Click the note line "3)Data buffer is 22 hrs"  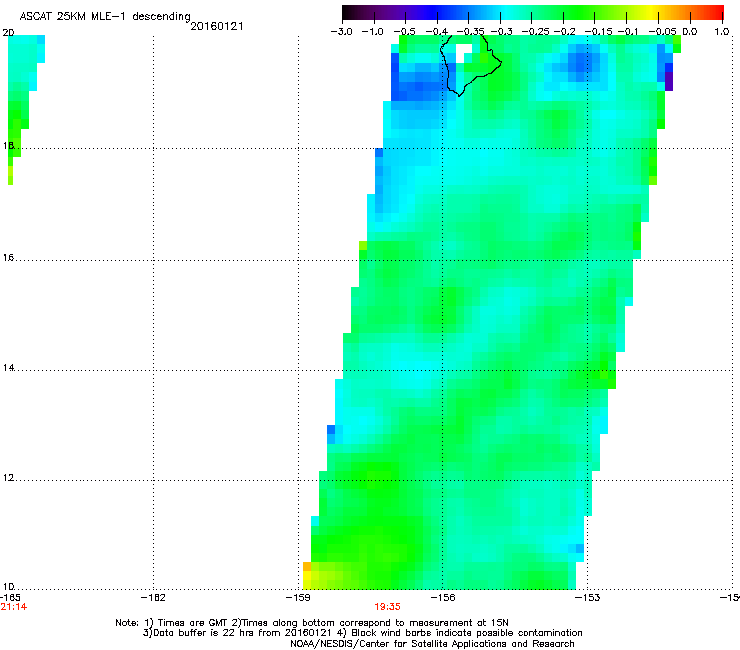(x=362, y=633)
